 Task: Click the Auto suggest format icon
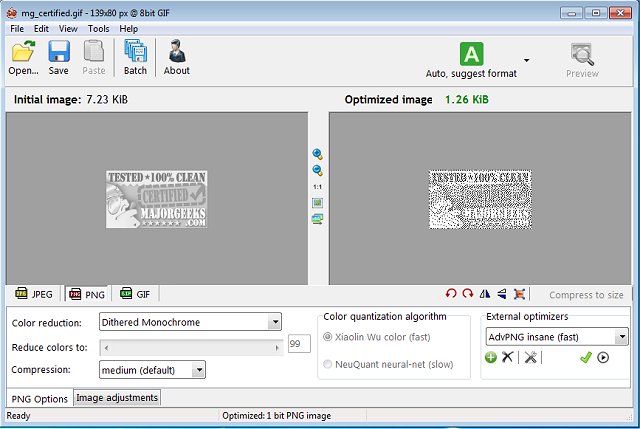[x=471, y=54]
